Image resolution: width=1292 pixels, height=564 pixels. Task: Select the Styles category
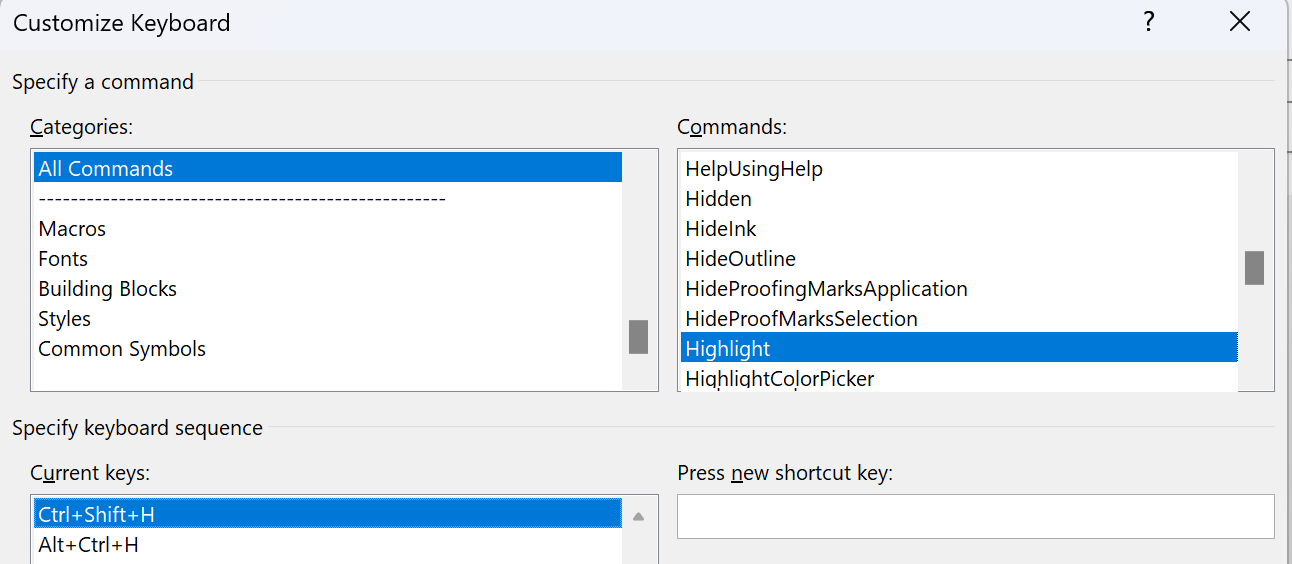(64, 319)
